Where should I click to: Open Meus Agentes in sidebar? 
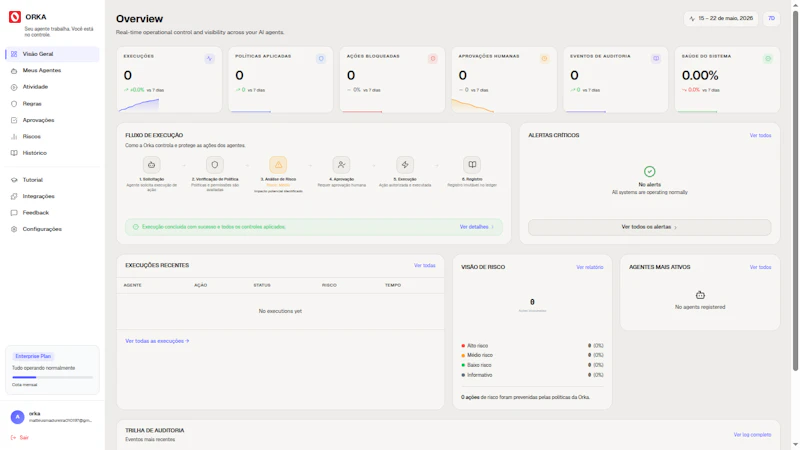pos(52,70)
